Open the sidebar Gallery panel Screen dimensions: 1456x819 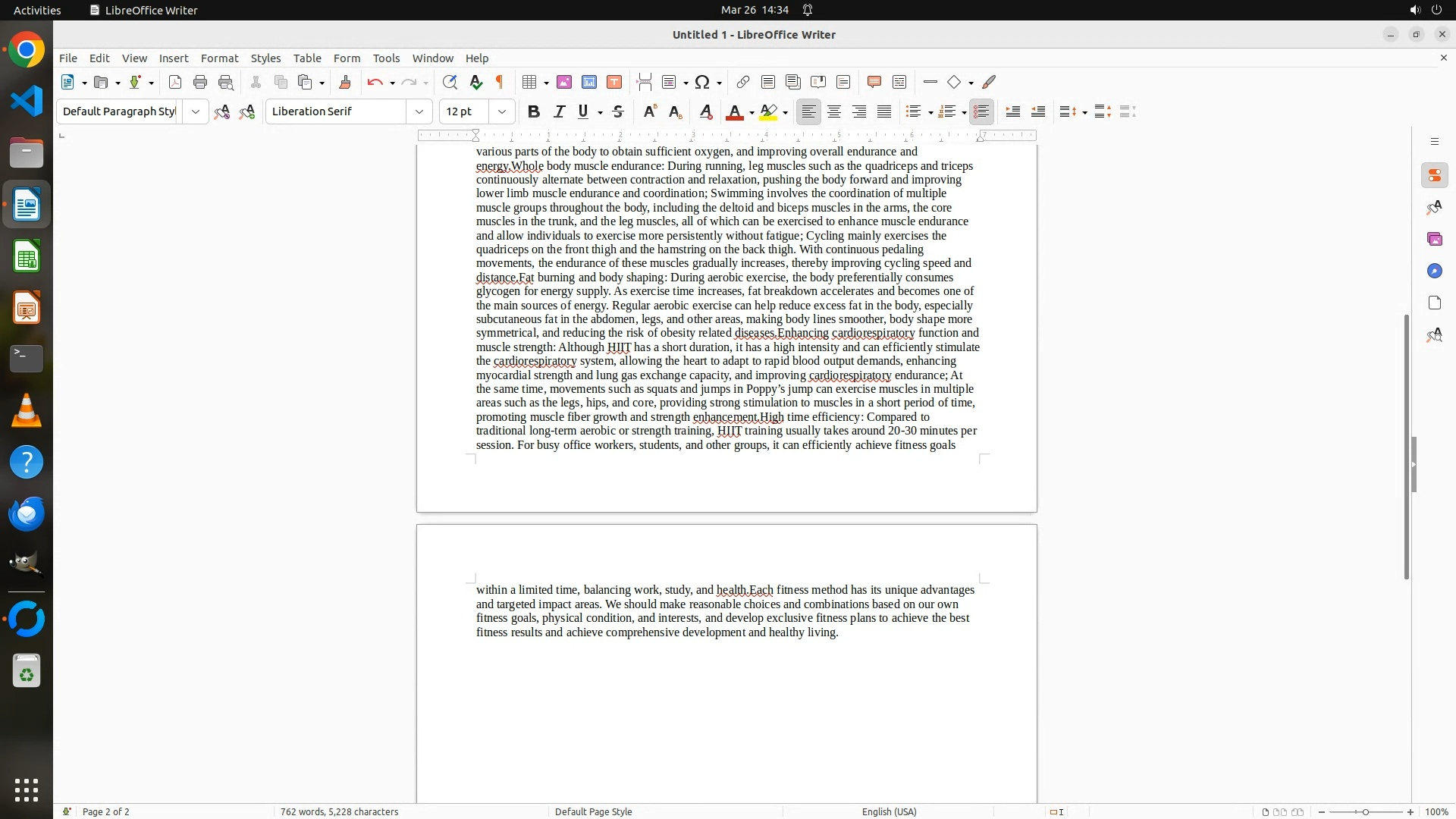[x=1434, y=240]
